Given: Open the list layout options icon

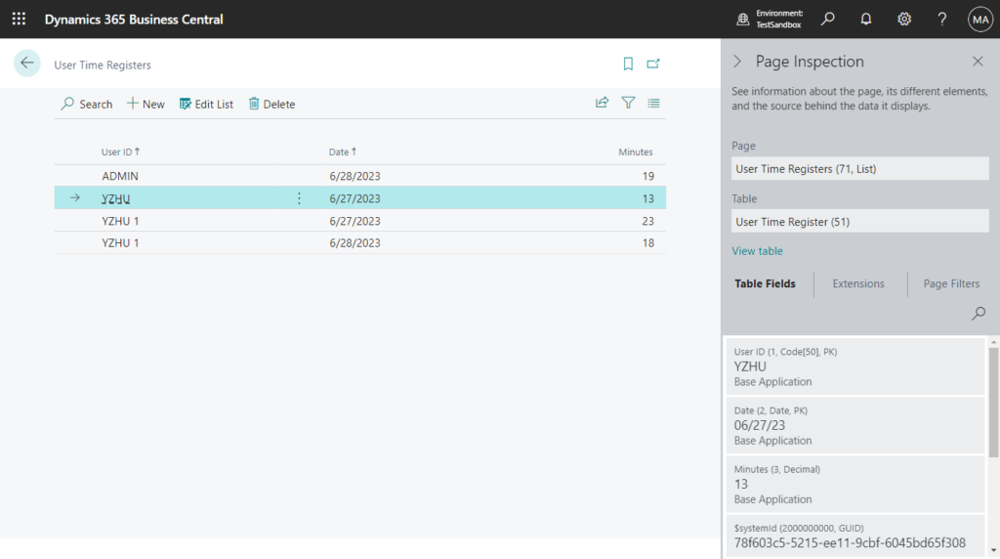Looking at the screenshot, I should click(x=654, y=102).
